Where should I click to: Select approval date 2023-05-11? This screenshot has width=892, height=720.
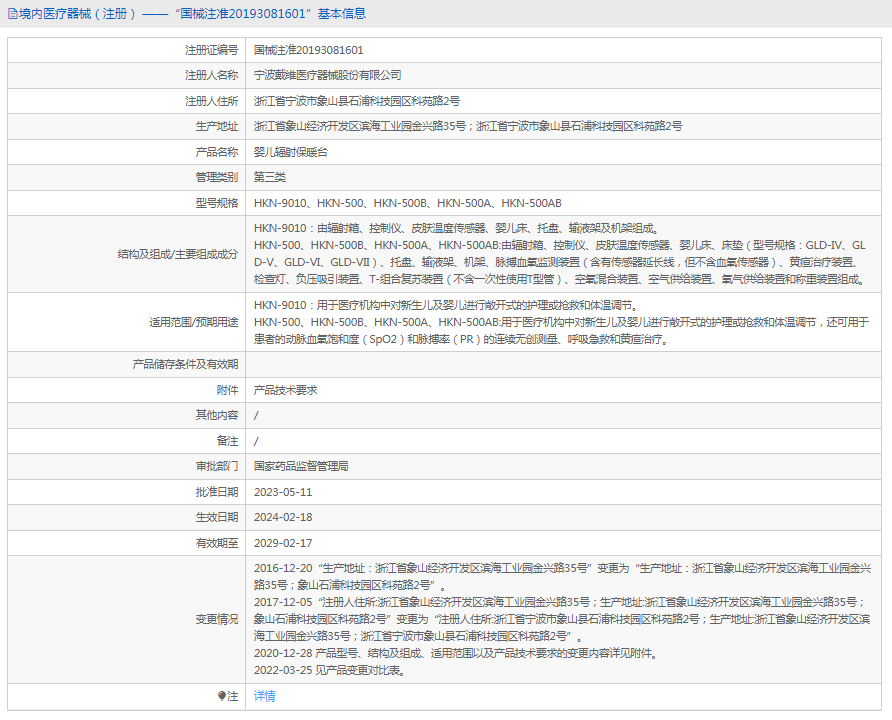point(283,492)
